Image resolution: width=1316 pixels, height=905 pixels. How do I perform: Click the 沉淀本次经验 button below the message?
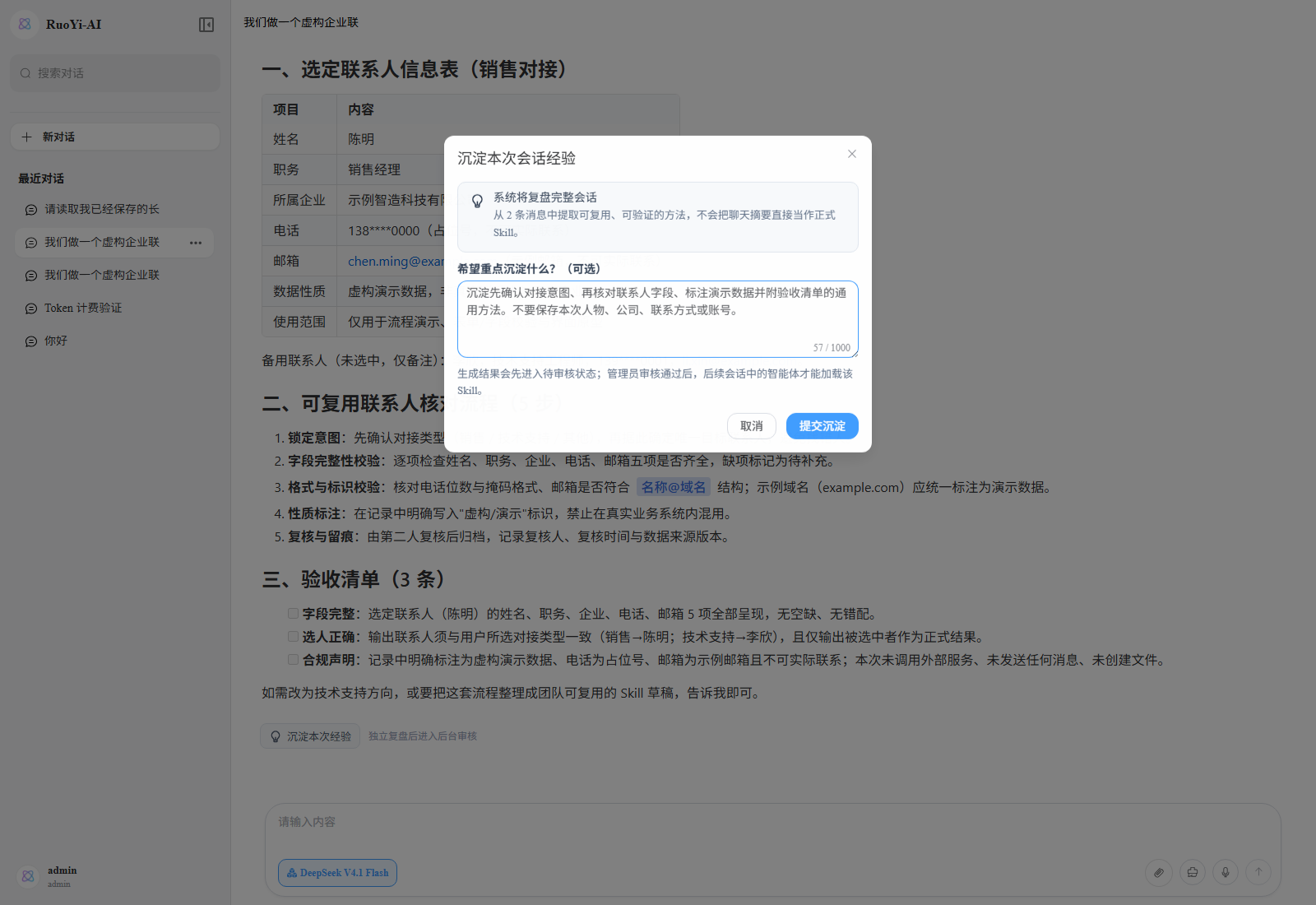(310, 736)
